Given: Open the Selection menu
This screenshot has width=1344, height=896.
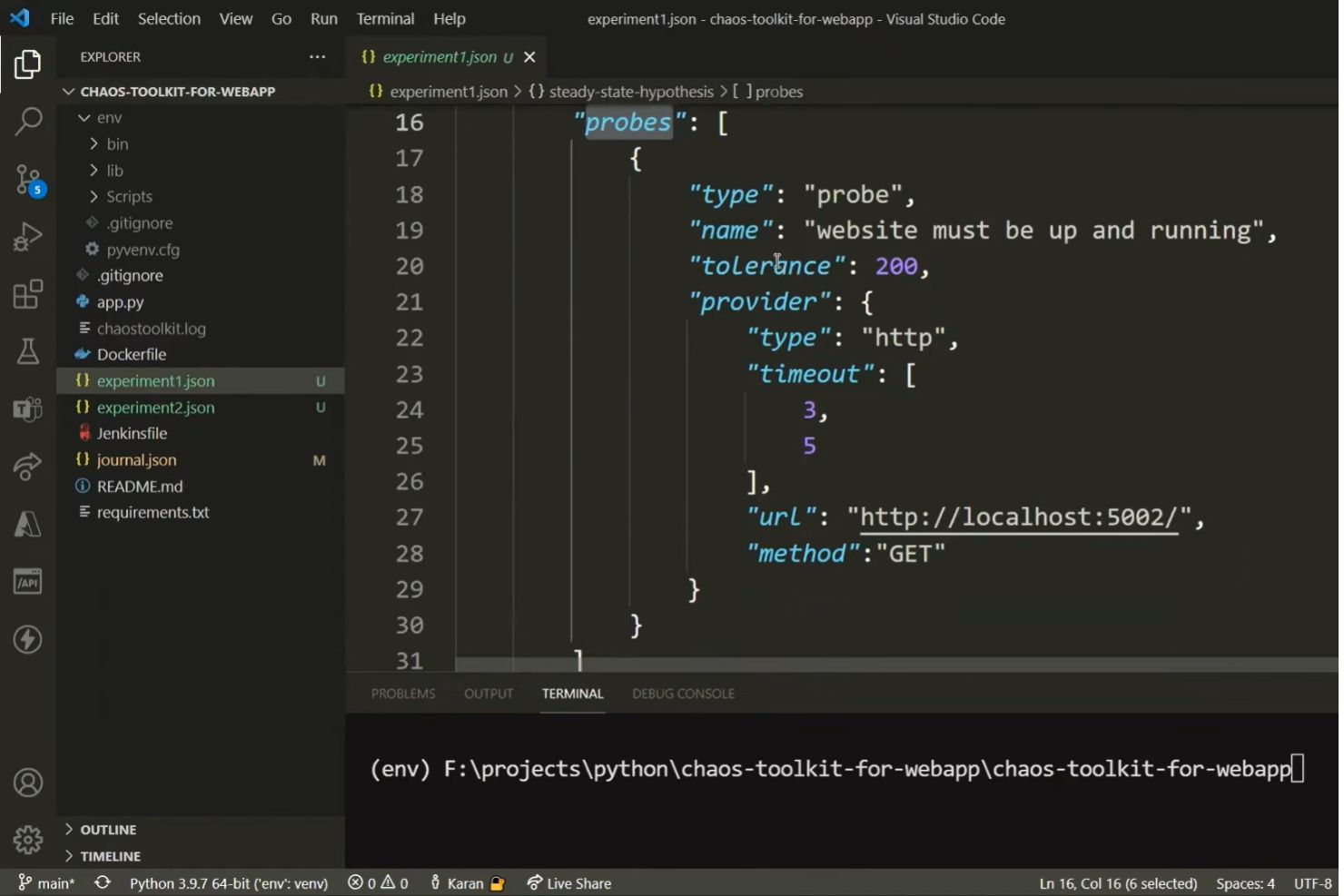Looking at the screenshot, I should [x=169, y=18].
